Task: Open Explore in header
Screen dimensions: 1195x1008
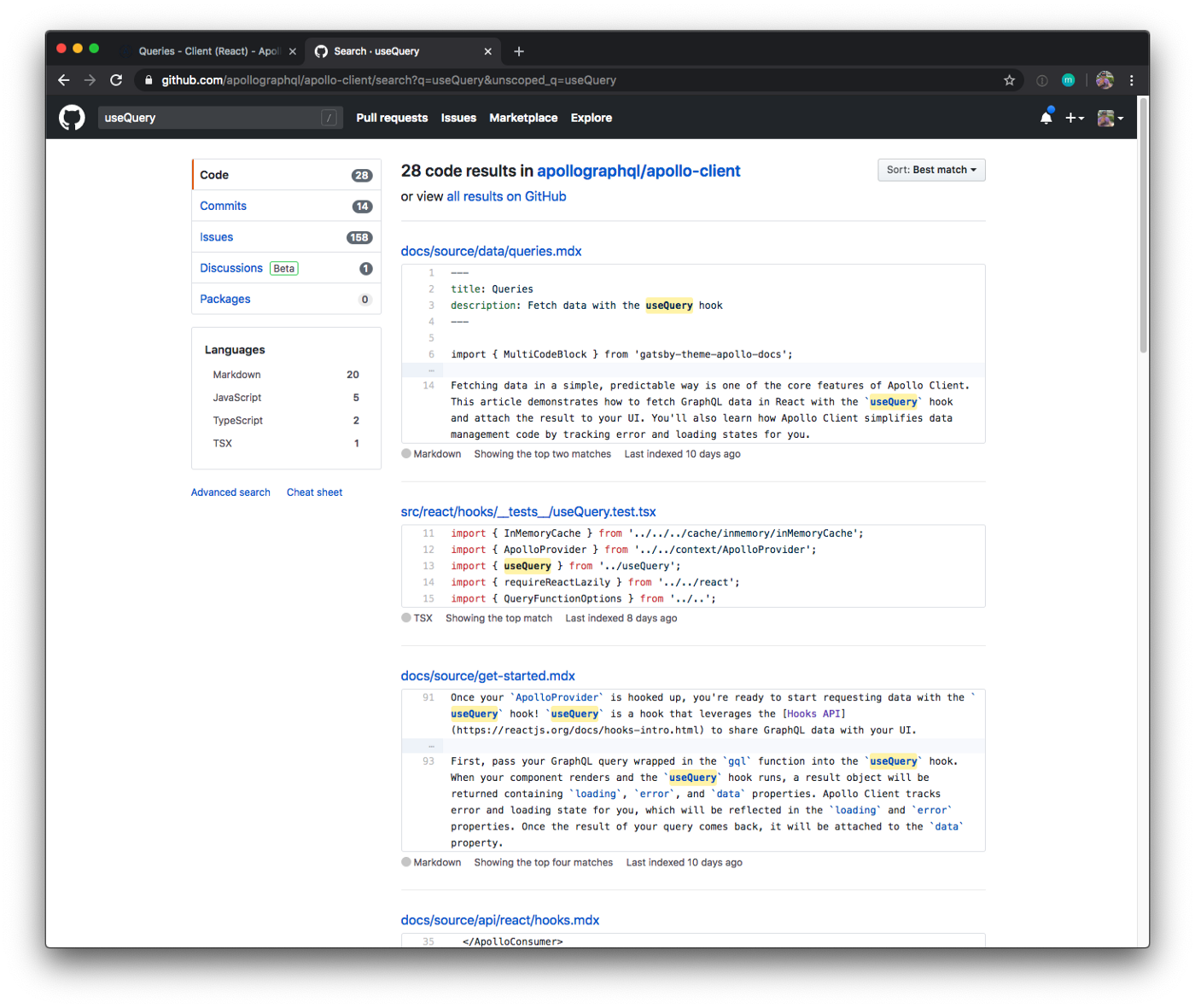Action: (x=592, y=118)
